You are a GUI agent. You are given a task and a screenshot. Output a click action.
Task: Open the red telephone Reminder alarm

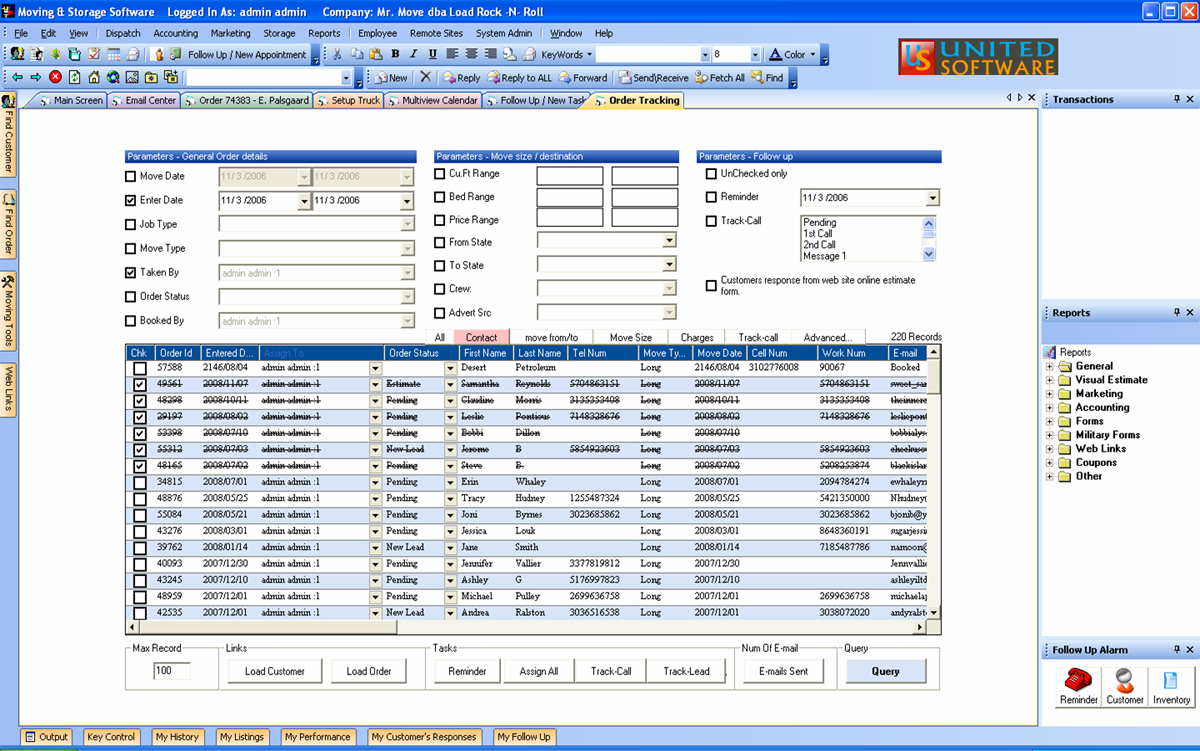(x=1079, y=687)
